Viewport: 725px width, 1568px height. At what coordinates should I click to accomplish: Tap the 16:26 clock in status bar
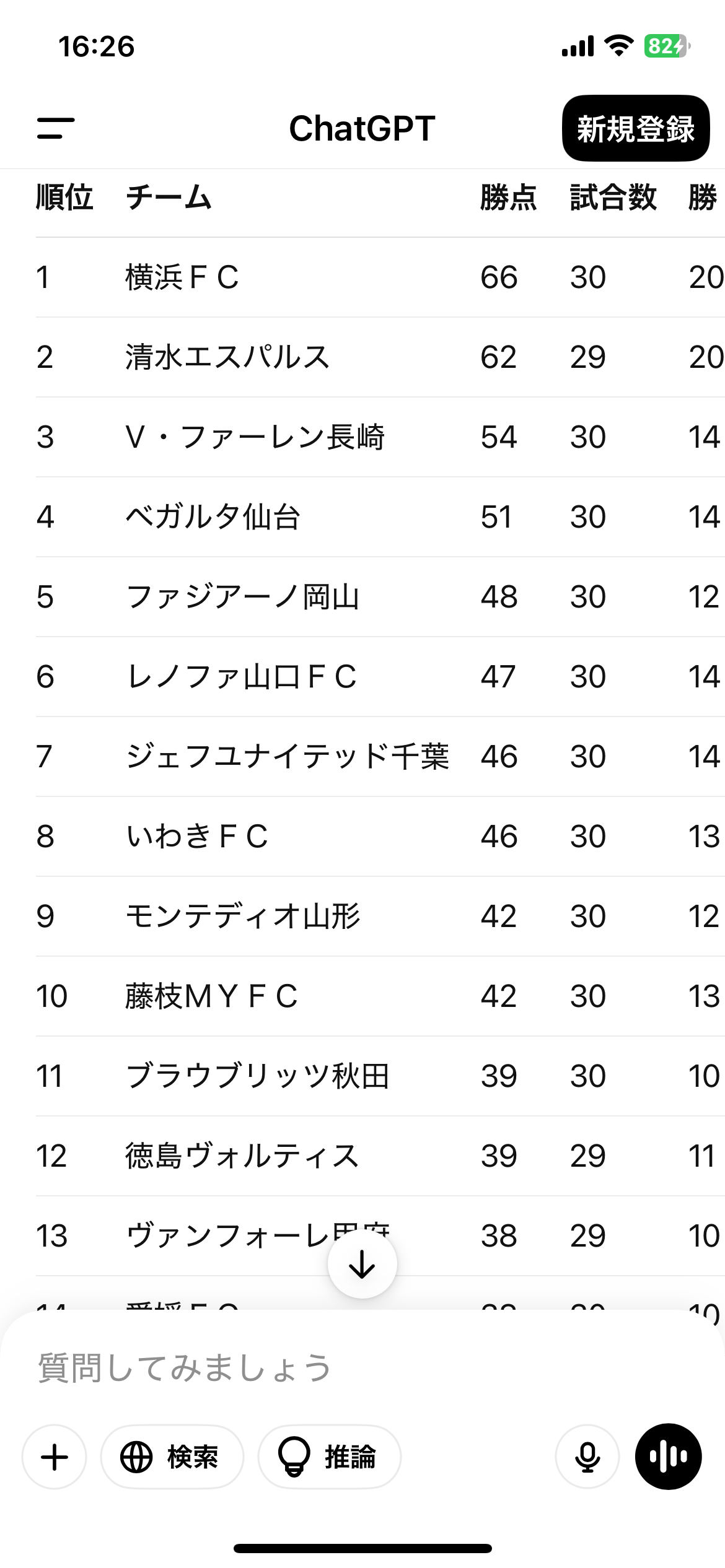(x=96, y=46)
